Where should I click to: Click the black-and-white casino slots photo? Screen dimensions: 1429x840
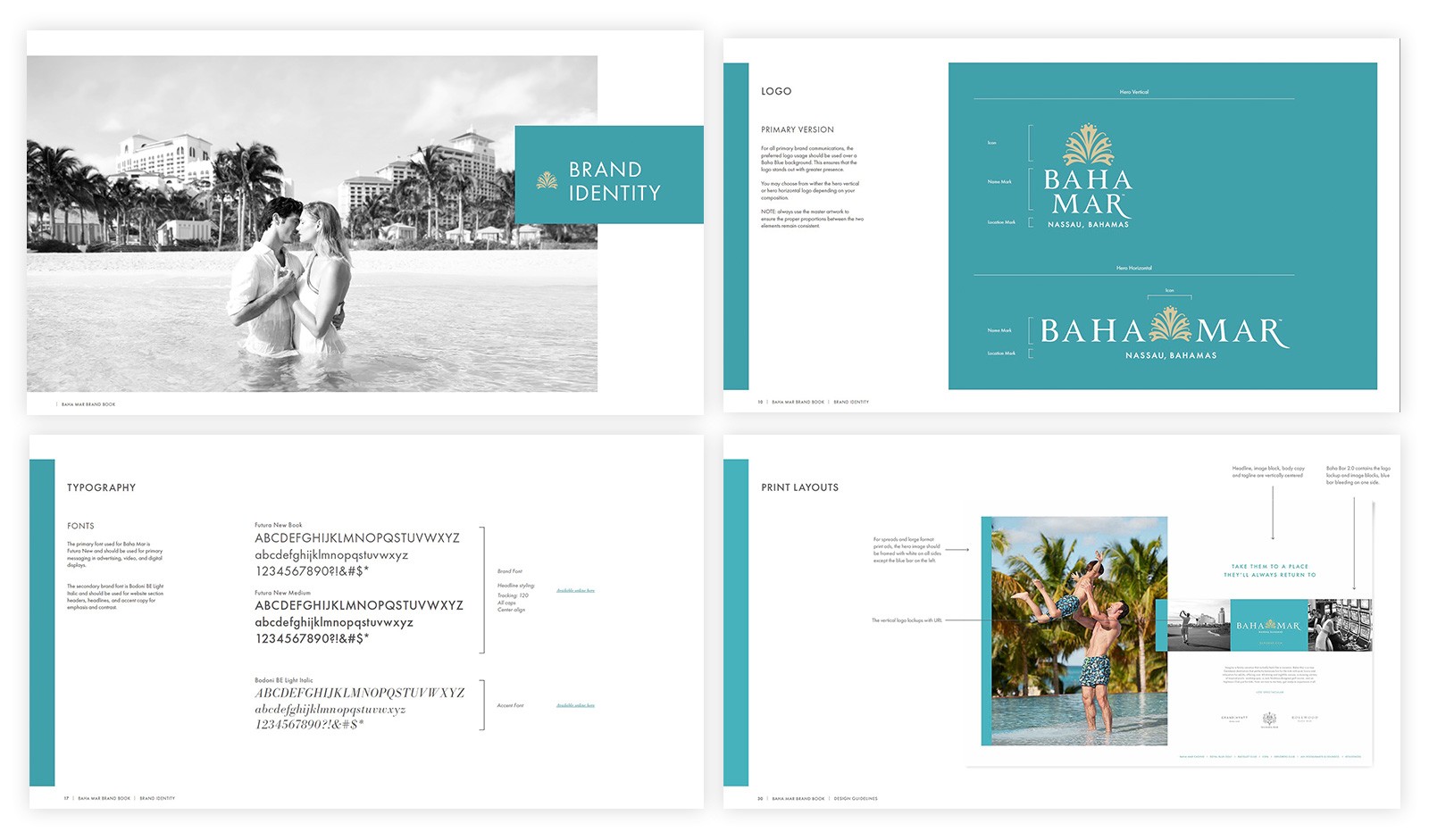(x=1341, y=625)
